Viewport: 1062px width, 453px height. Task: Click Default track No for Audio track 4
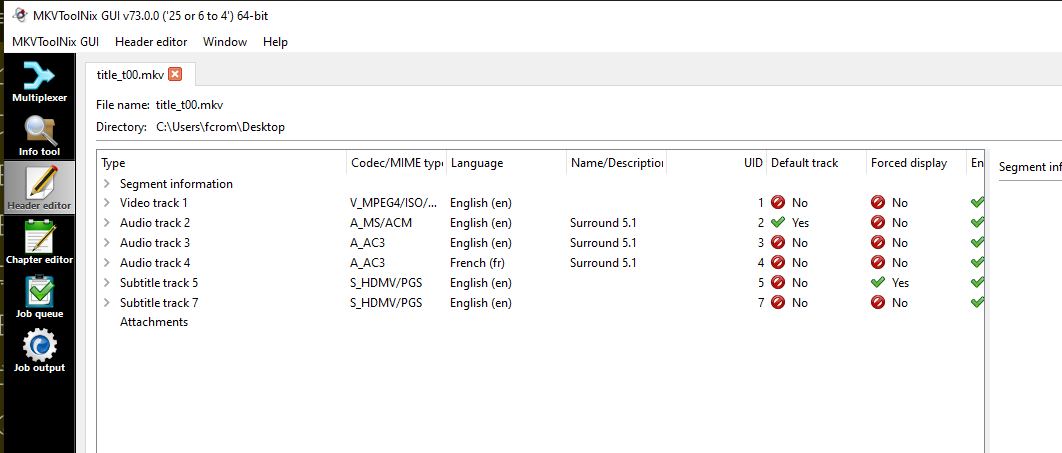(789, 263)
